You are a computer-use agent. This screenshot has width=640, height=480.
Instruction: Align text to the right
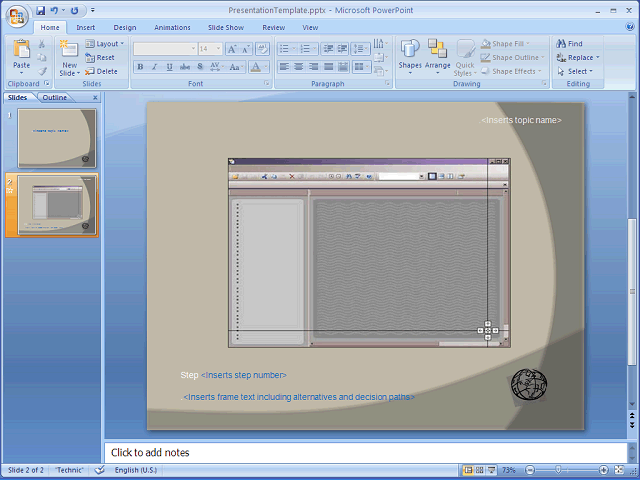[x=313, y=67]
